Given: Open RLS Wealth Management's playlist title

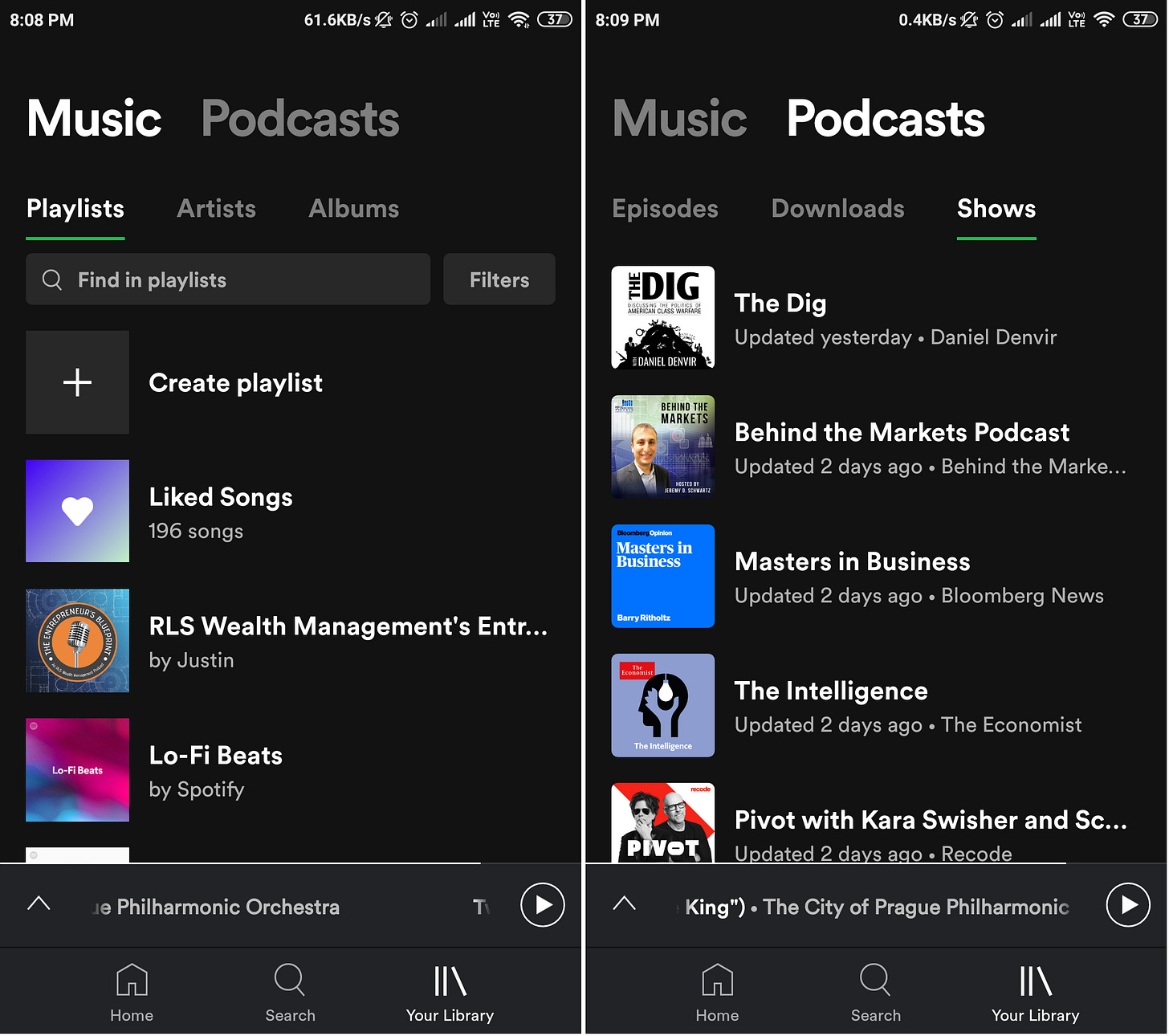Looking at the screenshot, I should pyautogui.click(x=348, y=626).
